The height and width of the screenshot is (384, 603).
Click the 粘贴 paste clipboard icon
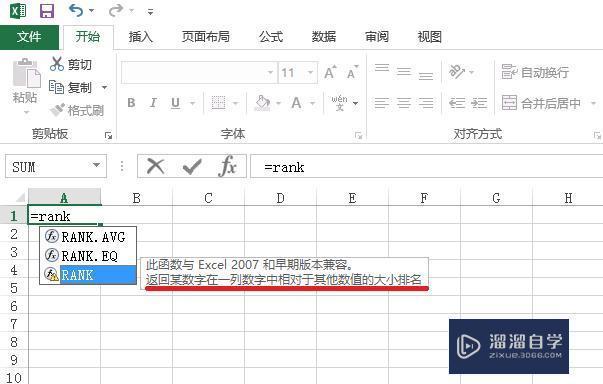(27, 73)
